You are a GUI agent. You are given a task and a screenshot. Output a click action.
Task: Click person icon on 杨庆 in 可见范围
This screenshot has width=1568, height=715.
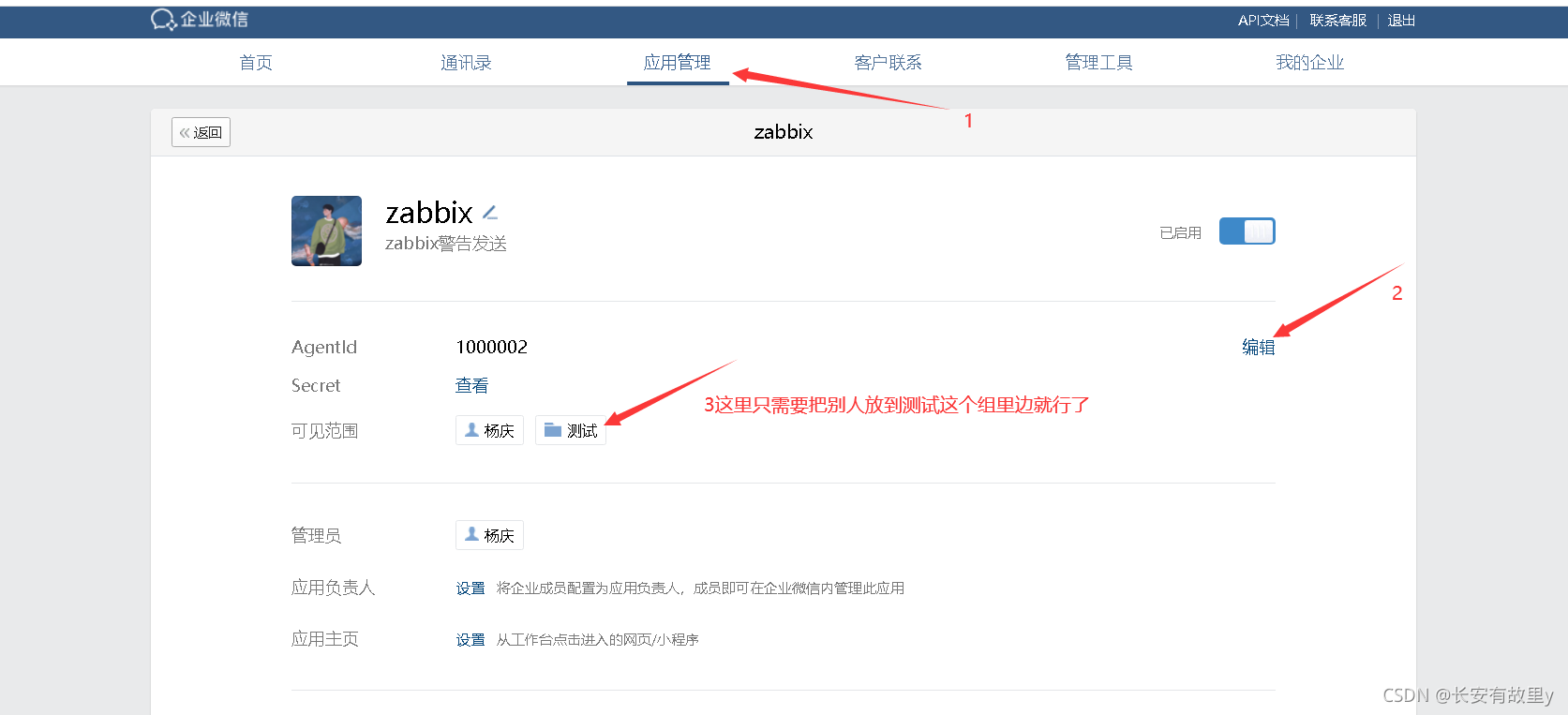pos(472,430)
